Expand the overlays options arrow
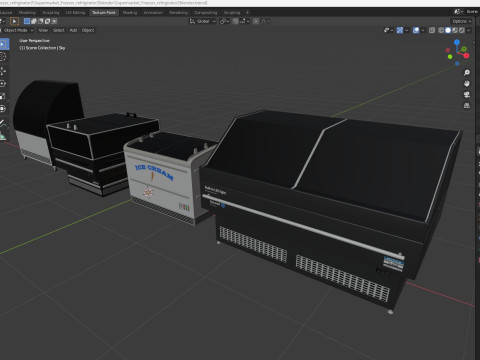Viewport: 480px width, 360px height. 423,30
